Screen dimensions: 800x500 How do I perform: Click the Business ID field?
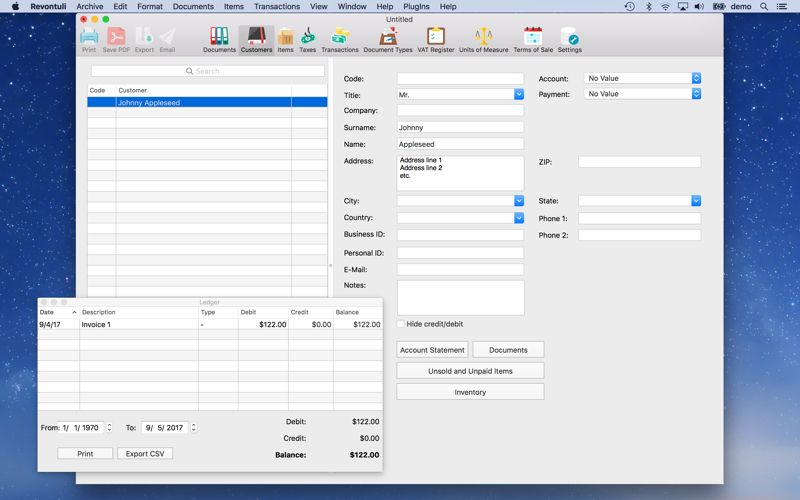[460, 235]
